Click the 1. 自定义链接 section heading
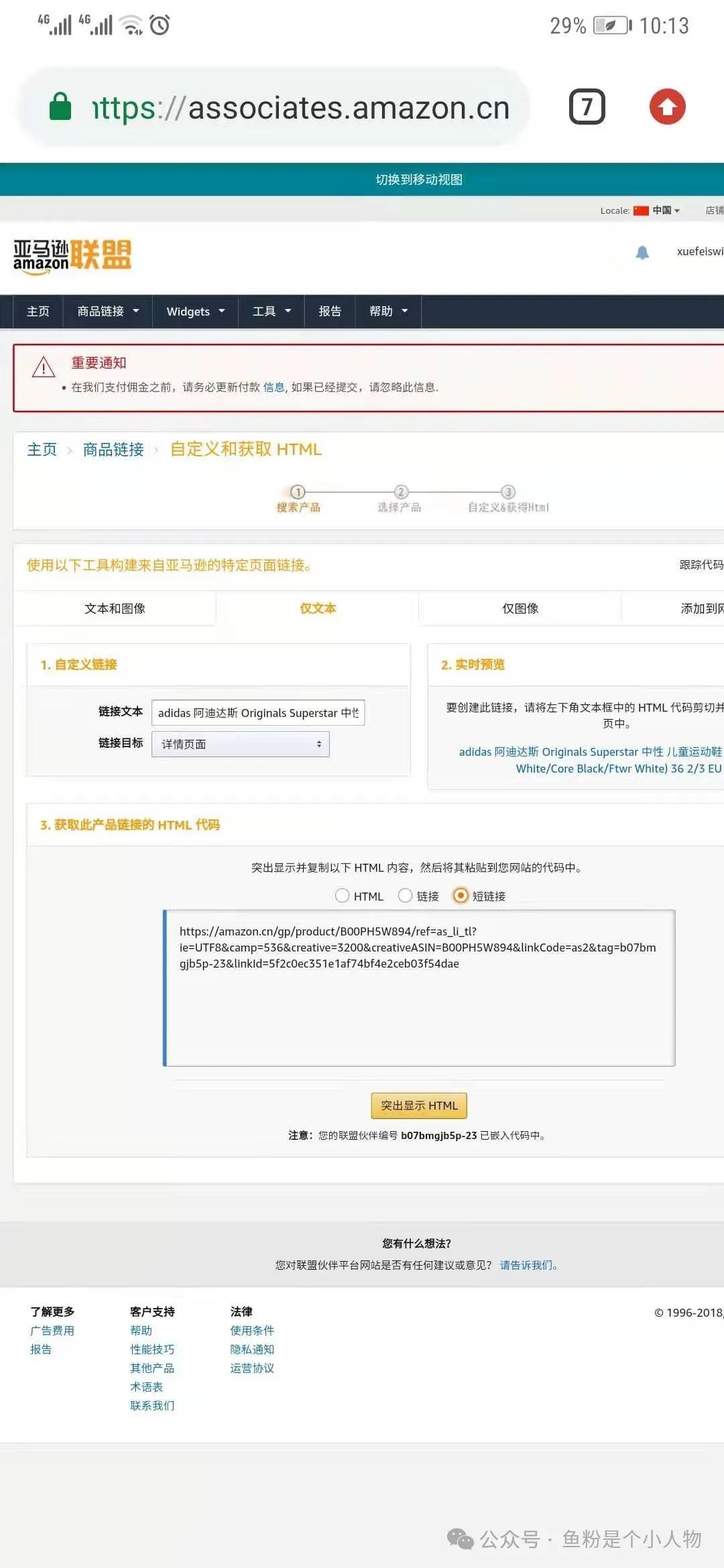The image size is (724, 1568). 78,665
